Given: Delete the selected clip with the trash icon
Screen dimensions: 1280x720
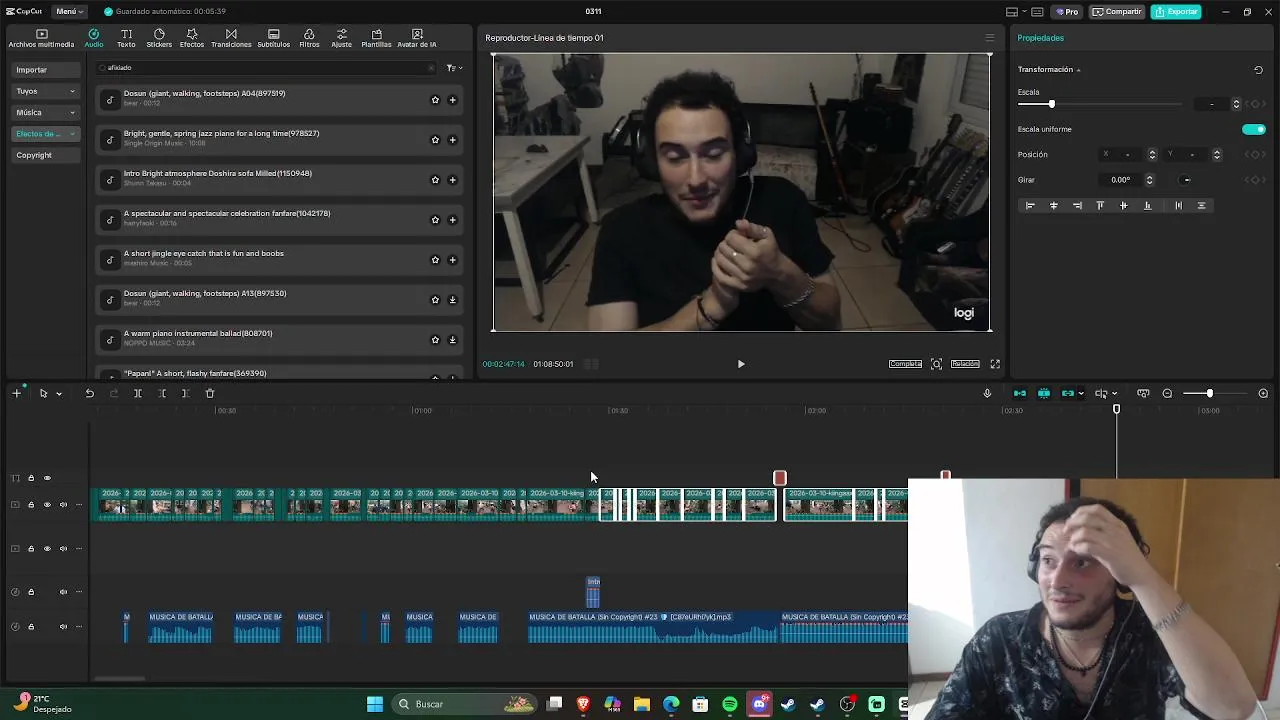Looking at the screenshot, I should [210, 394].
